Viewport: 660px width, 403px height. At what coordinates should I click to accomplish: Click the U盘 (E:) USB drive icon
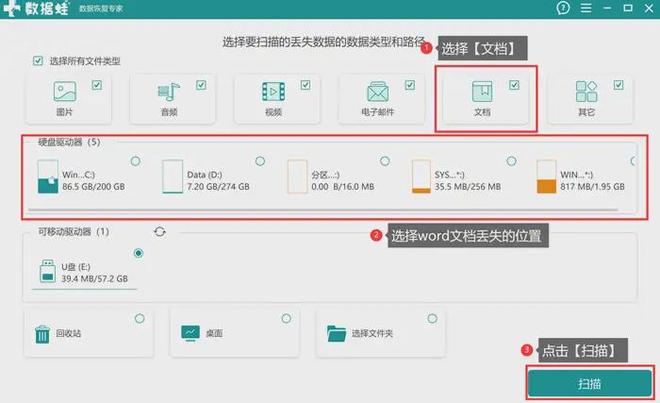pyautogui.click(x=48, y=271)
